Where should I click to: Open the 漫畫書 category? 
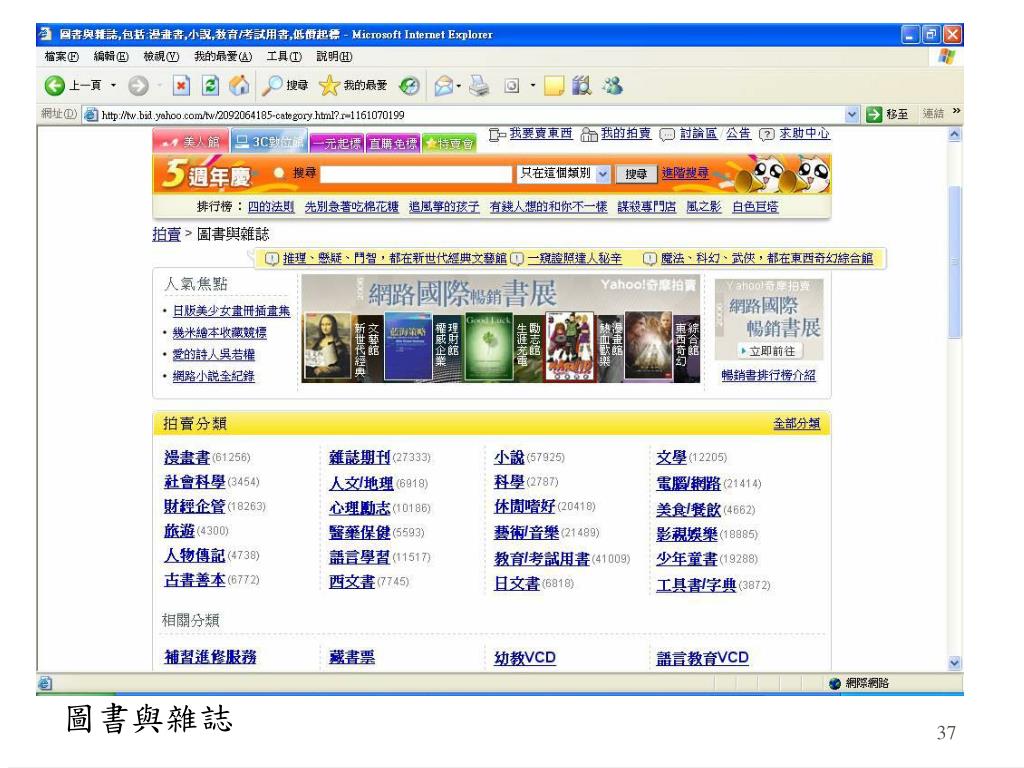coord(187,457)
